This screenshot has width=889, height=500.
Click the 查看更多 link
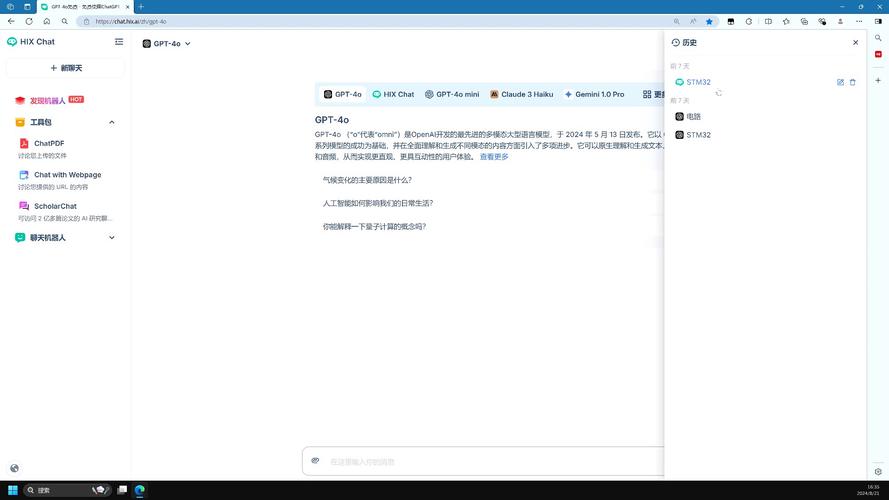(x=494, y=157)
